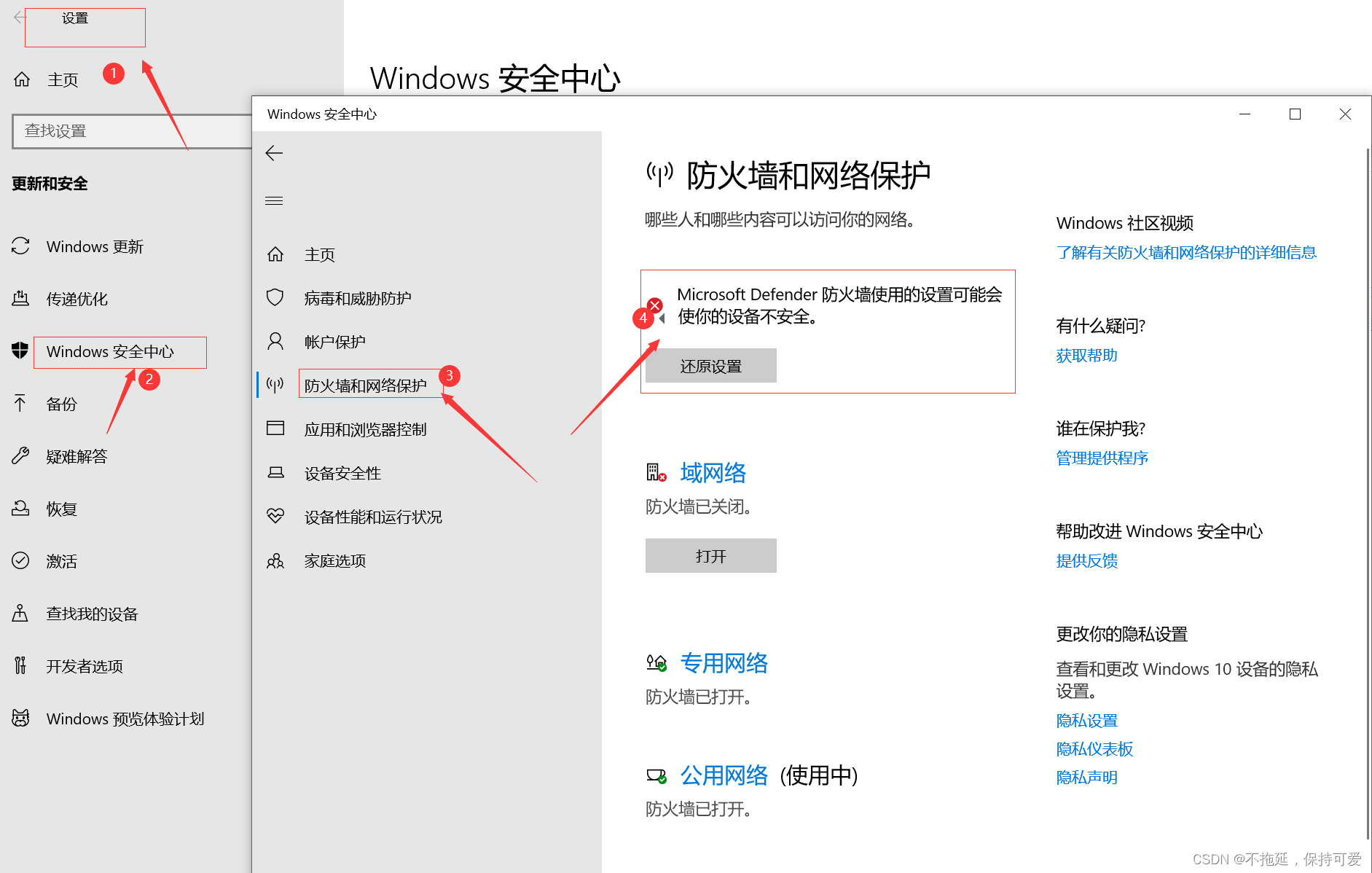This screenshot has height=873, width=1372.
Task: Click the 管理提供程序 link
Action: tap(1102, 458)
